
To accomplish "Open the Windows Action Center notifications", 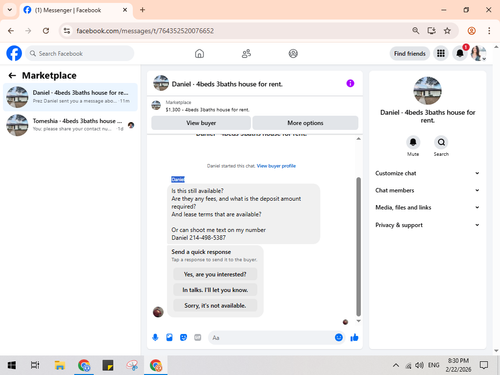I will pyautogui.click(x=484, y=365).
